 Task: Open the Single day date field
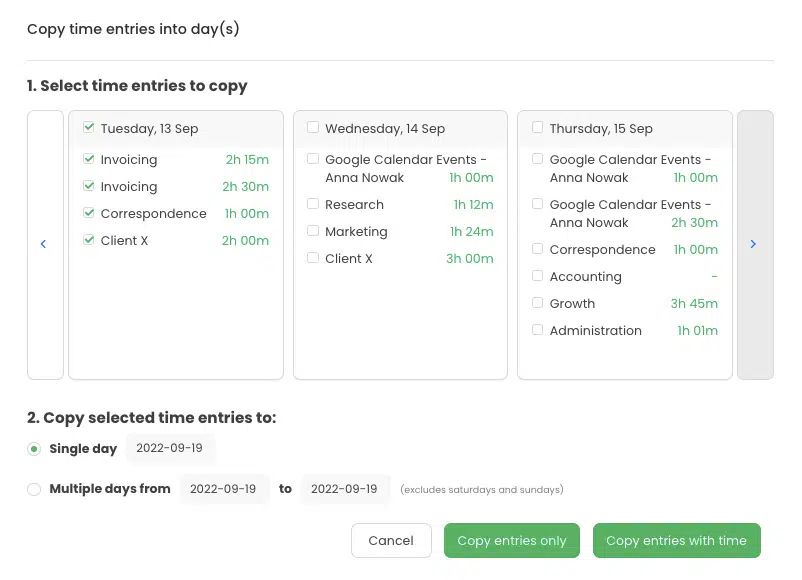170,448
